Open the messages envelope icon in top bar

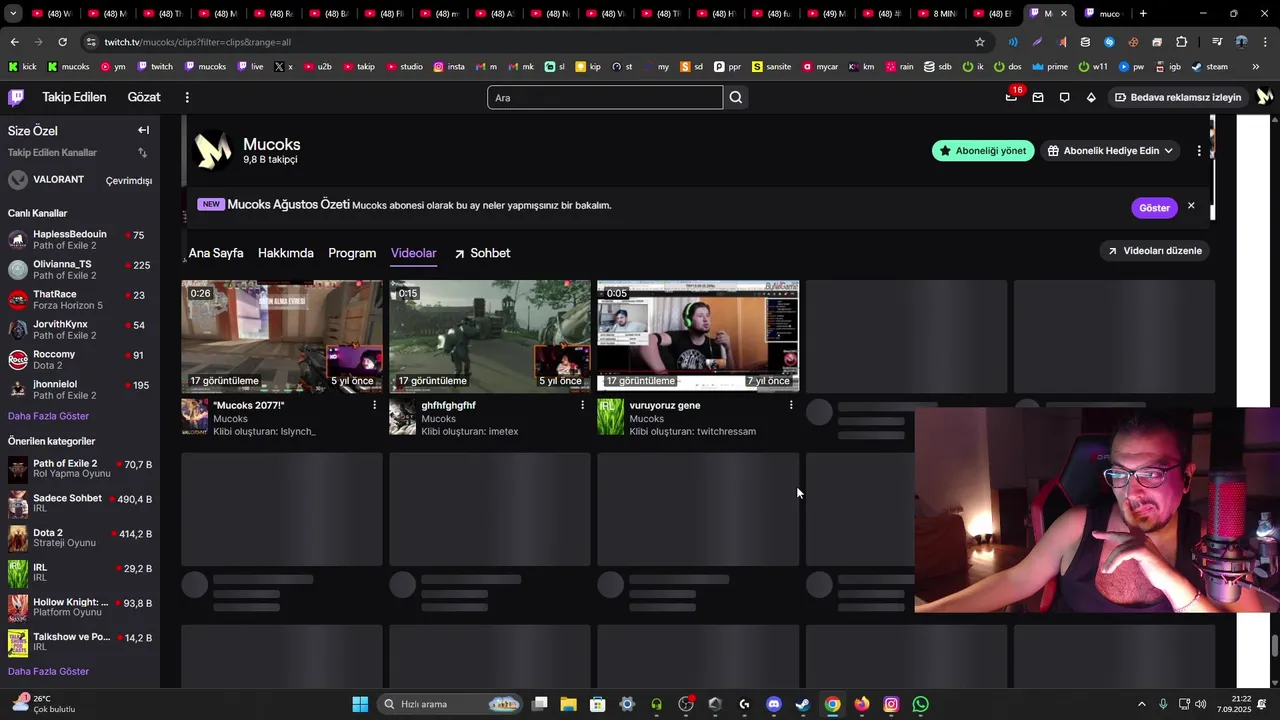coord(1038,97)
